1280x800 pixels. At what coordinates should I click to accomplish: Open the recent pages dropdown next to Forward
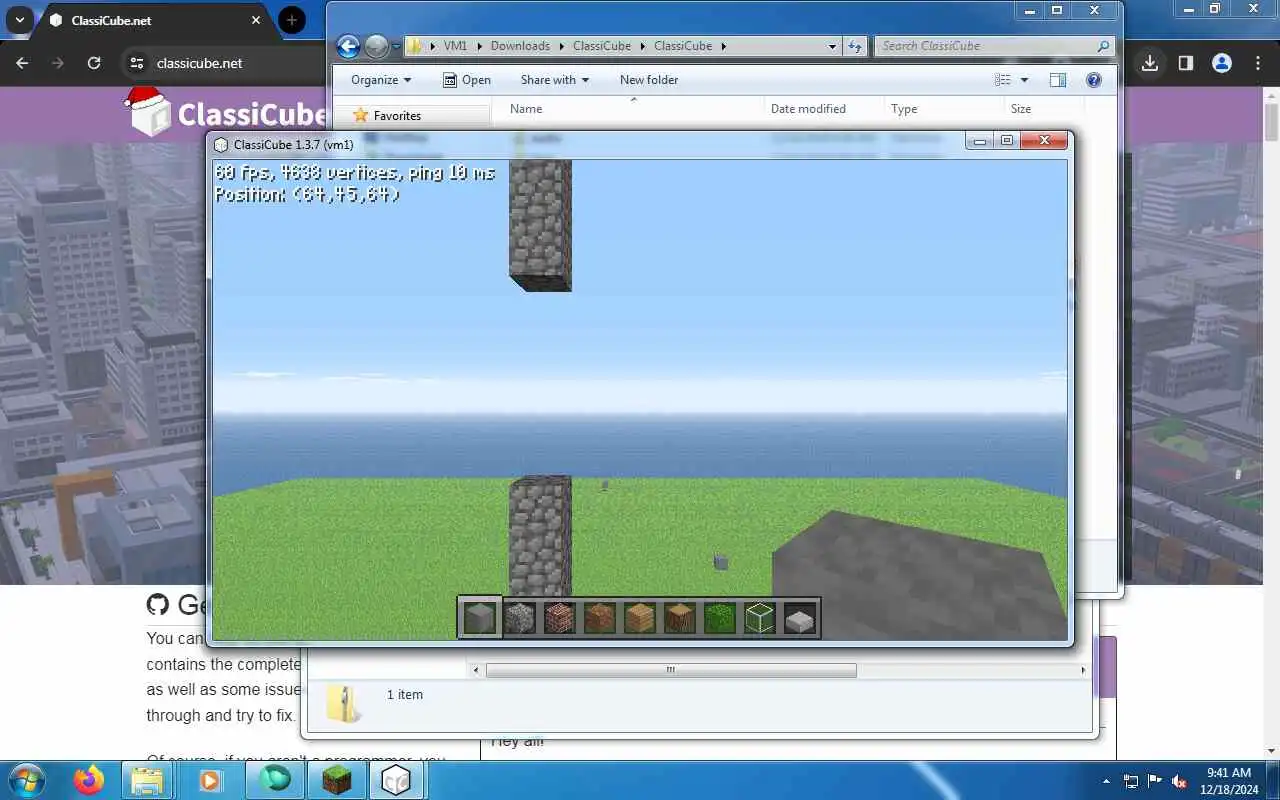point(397,46)
